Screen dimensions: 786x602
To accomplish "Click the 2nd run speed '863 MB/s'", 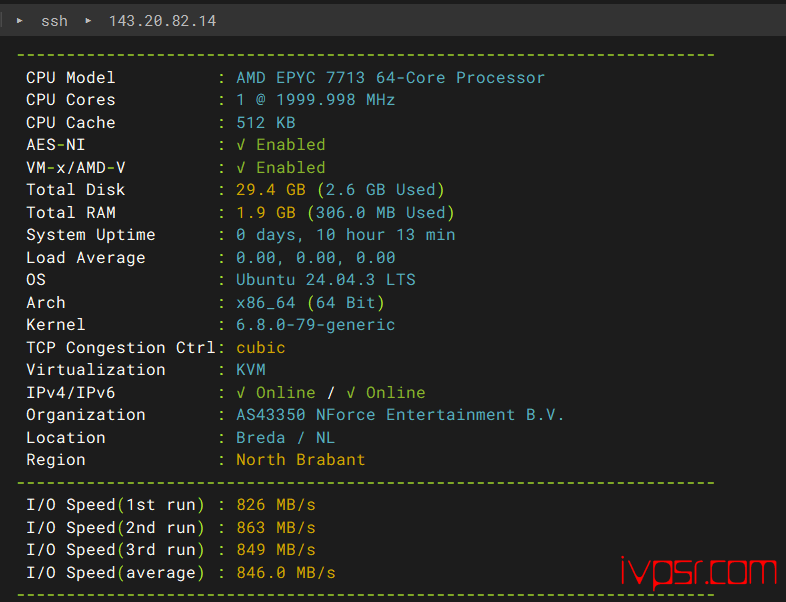I will point(276,528).
